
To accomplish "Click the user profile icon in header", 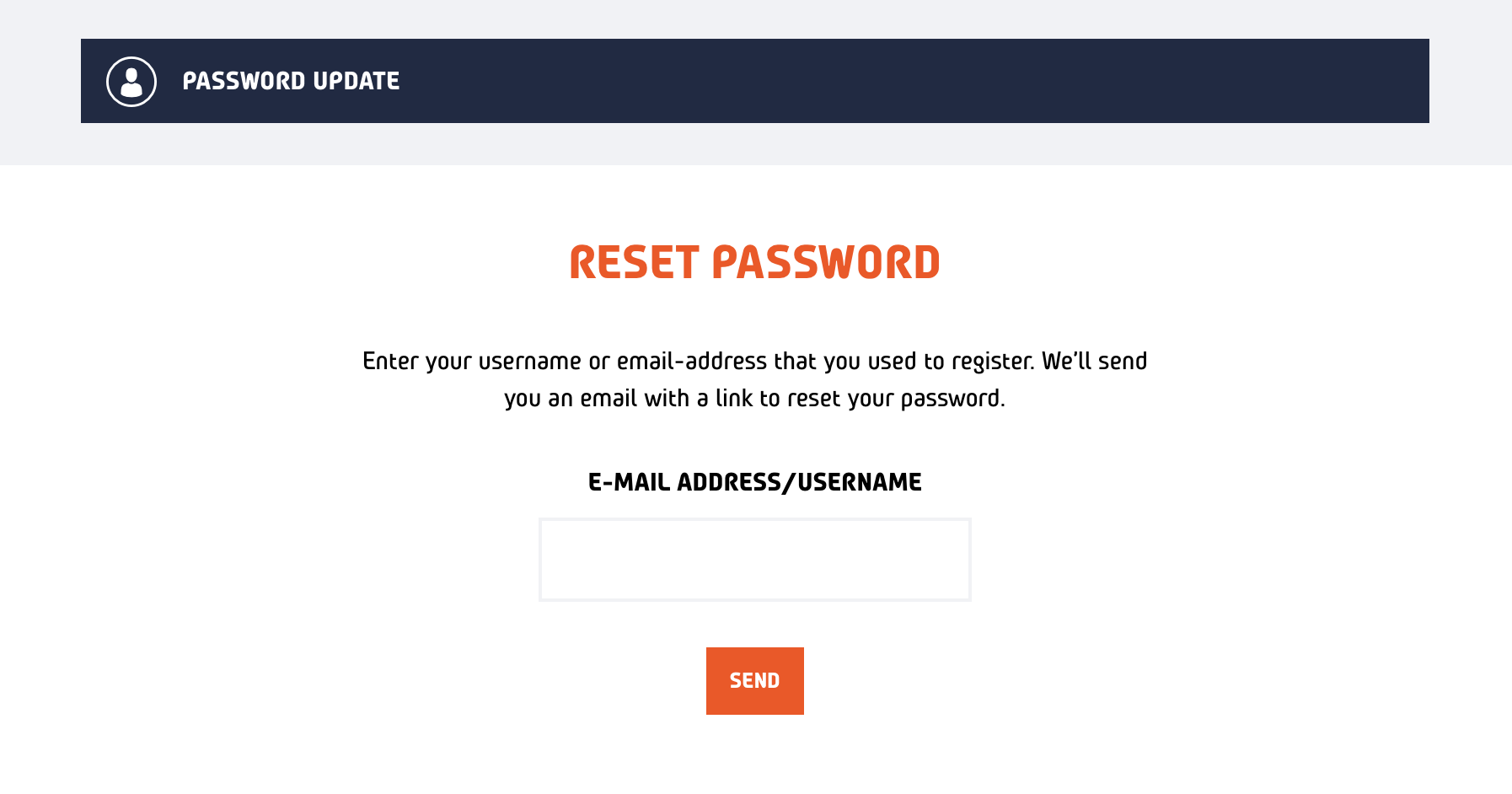I will [131, 82].
